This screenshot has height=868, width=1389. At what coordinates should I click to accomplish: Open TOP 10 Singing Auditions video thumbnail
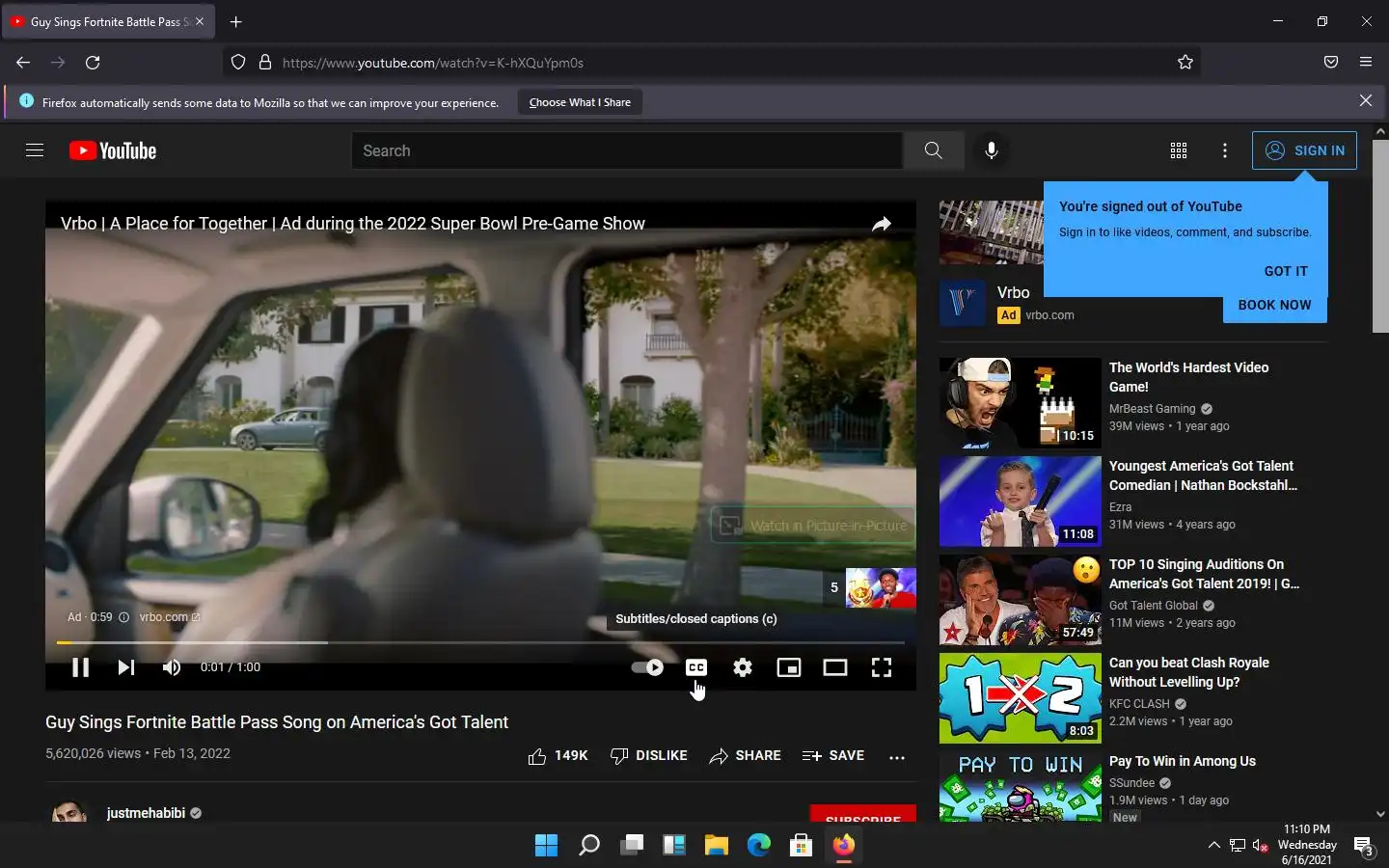[1020, 600]
